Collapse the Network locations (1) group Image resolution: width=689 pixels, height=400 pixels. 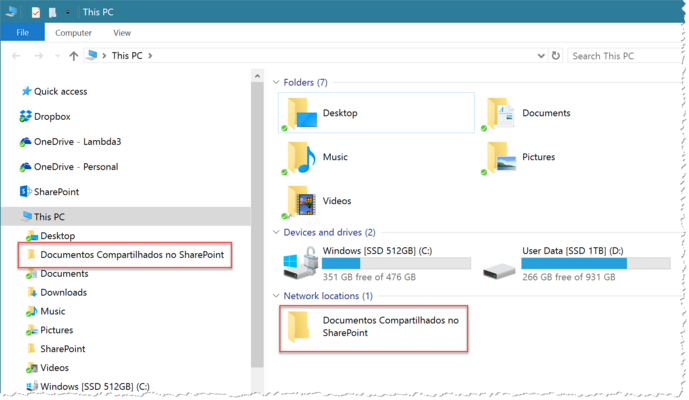click(x=276, y=296)
